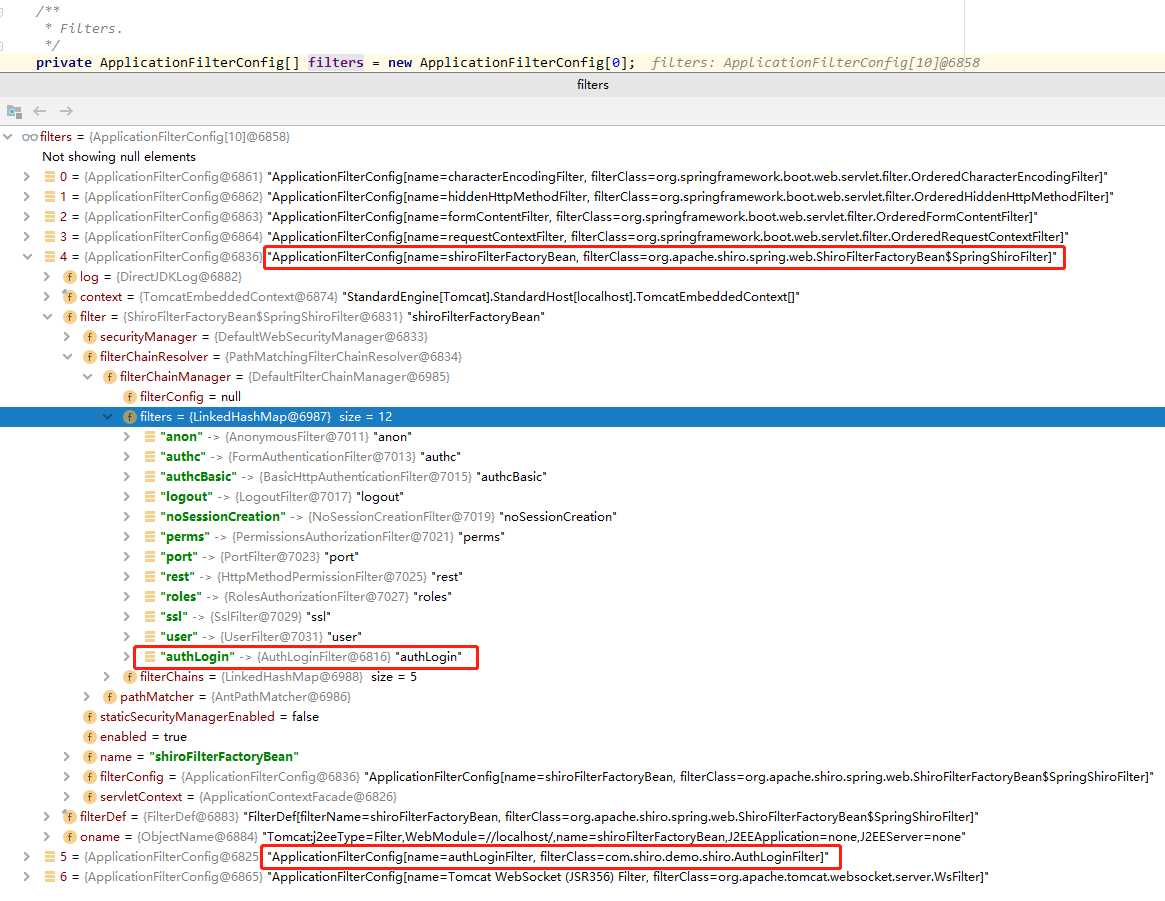The height and width of the screenshot is (901, 1165).
Task: Expand the securityManager field
Action: coord(67,337)
